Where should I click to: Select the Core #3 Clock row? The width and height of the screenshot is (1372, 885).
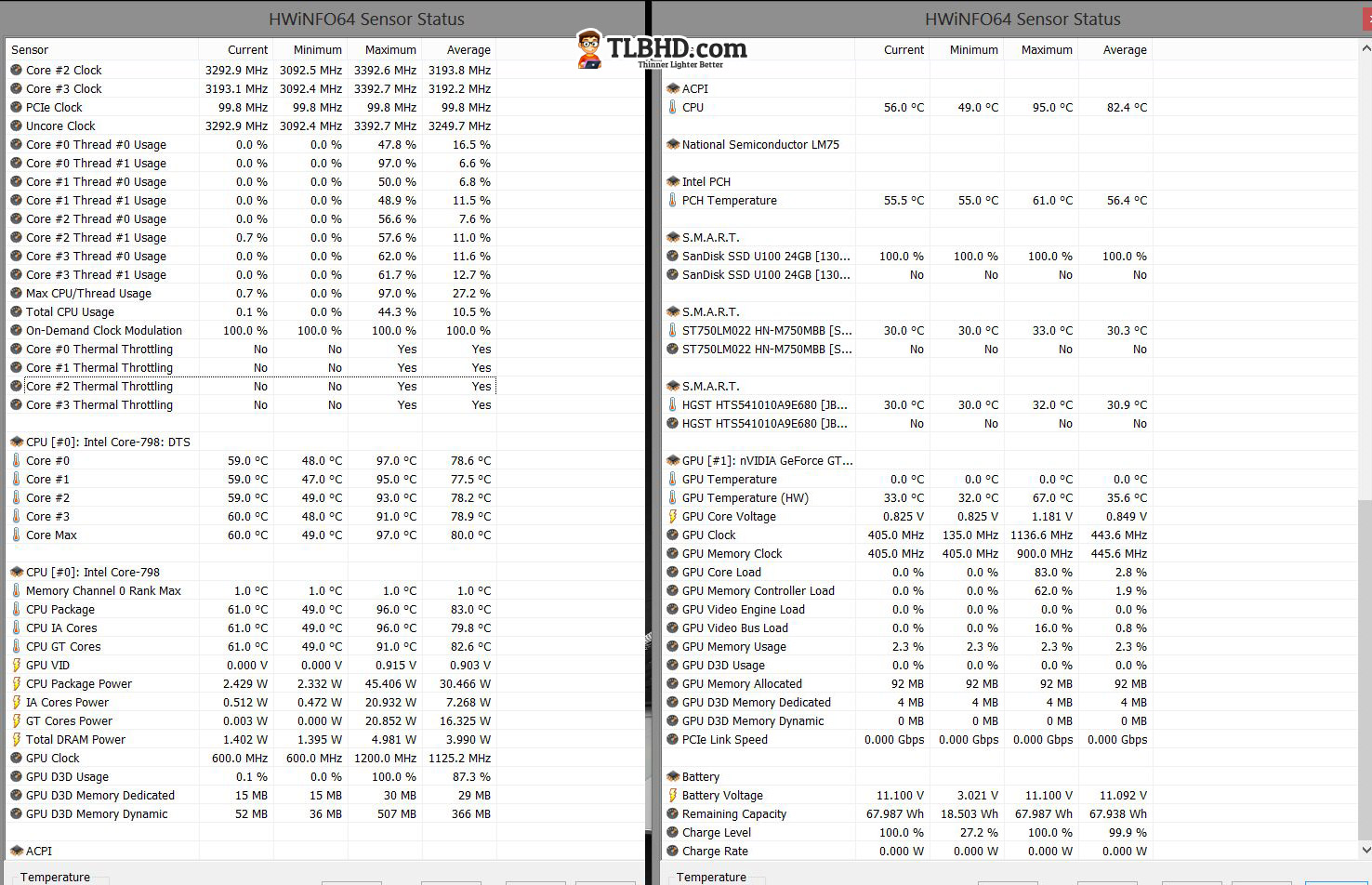coord(251,88)
